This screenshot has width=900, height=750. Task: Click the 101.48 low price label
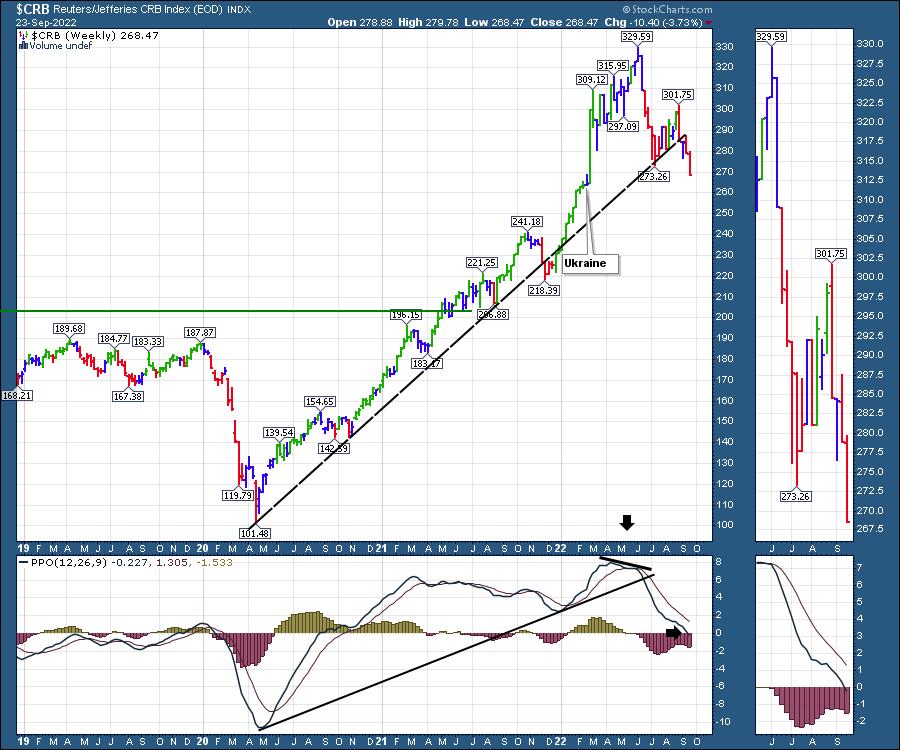click(257, 532)
